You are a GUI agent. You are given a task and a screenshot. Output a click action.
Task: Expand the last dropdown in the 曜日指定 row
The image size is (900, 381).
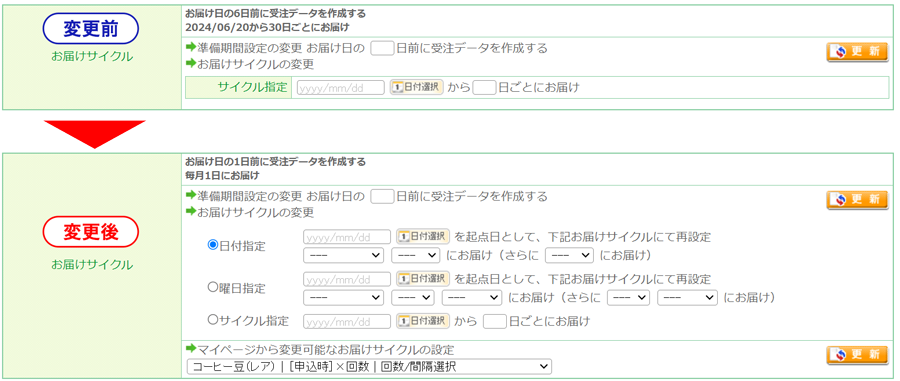pos(688,298)
